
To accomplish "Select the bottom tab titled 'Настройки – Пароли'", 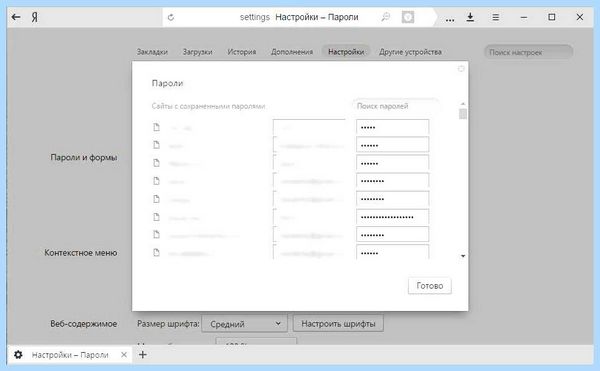I will [x=70, y=355].
